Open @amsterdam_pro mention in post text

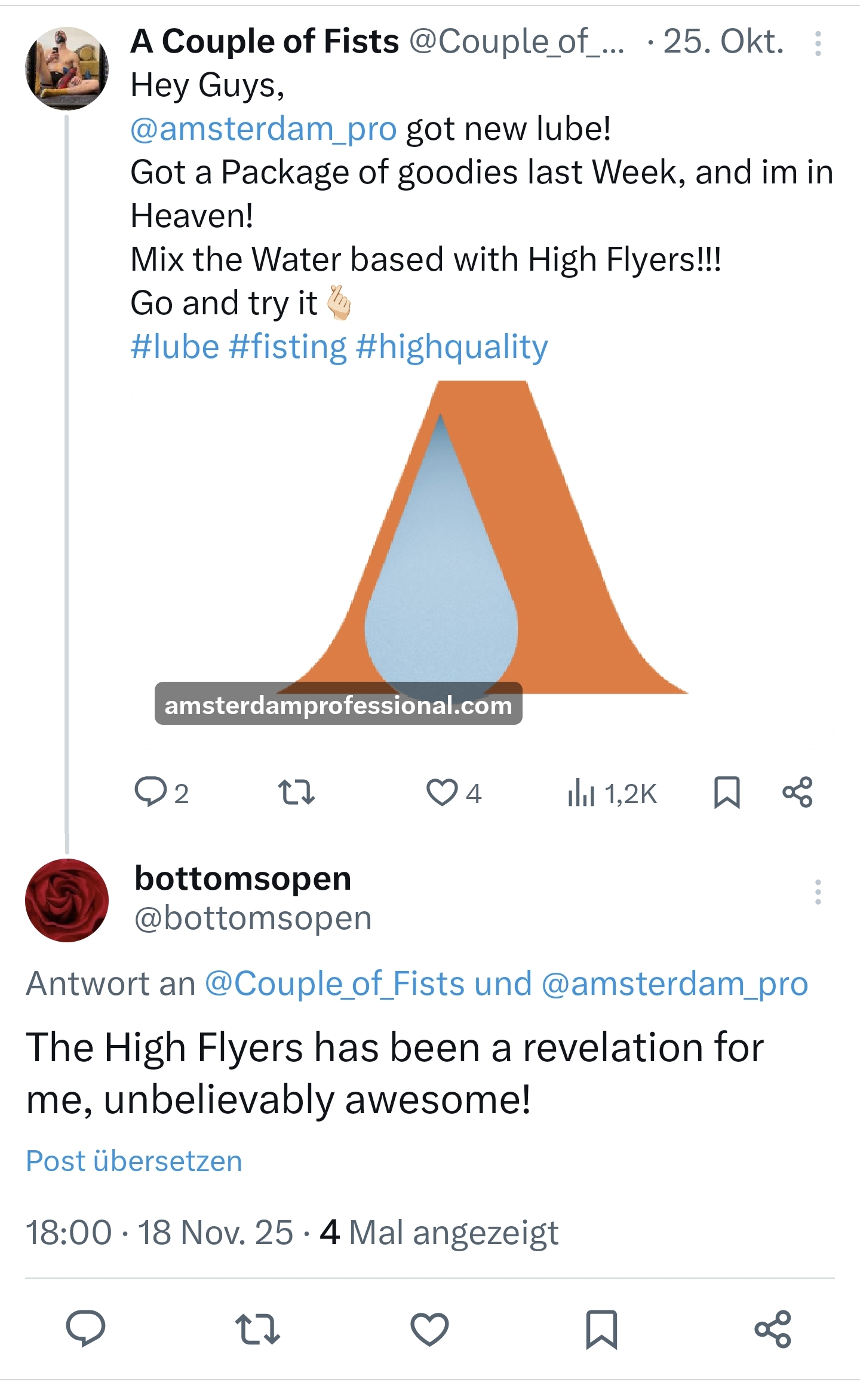[x=263, y=128]
